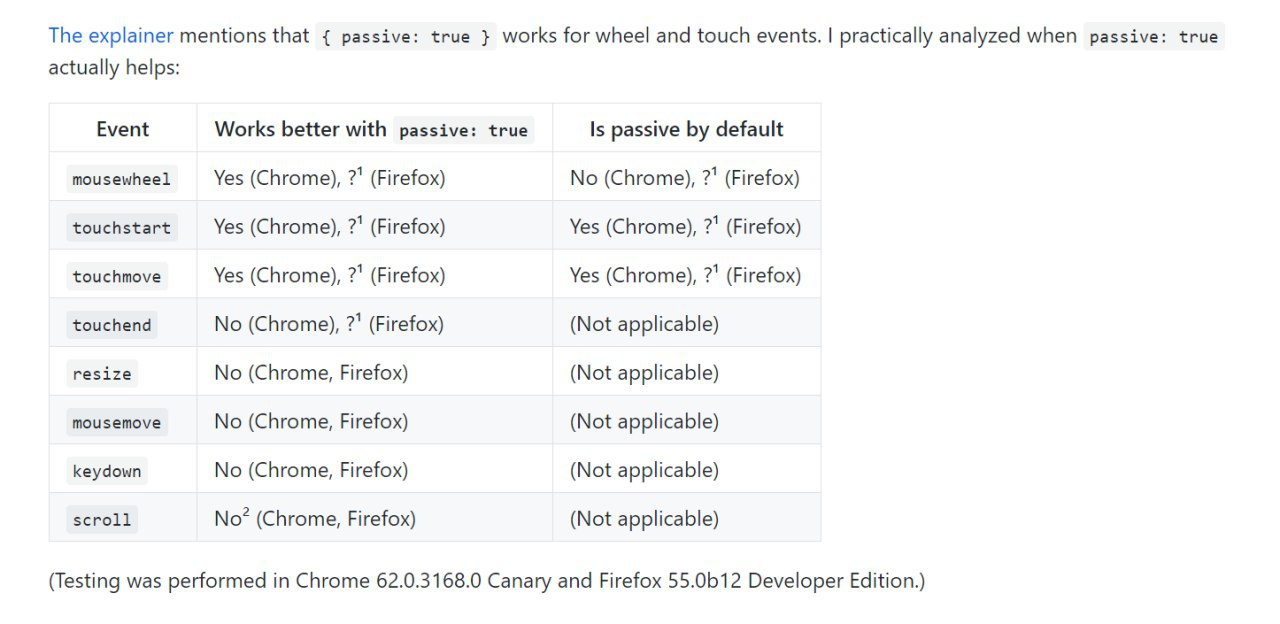1280x624 pixels.
Task: Click 'No (Chrome), ?¹ (Firefox)' in mousewheel row
Action: point(685,178)
